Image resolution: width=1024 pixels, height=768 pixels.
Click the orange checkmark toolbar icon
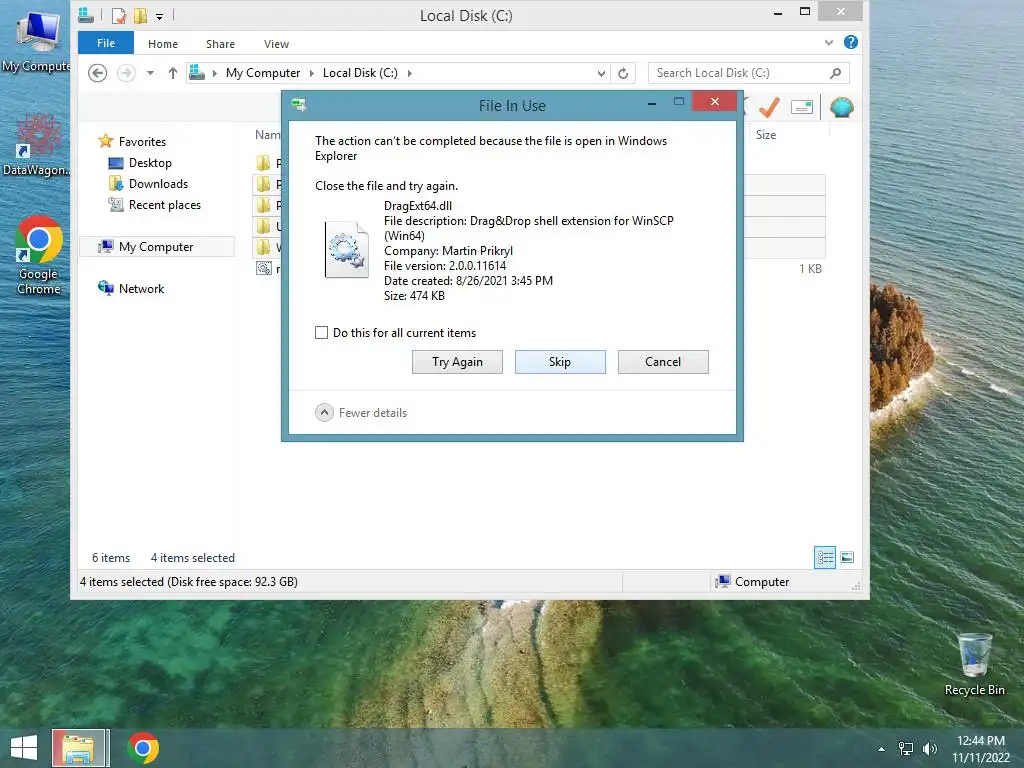click(x=769, y=107)
